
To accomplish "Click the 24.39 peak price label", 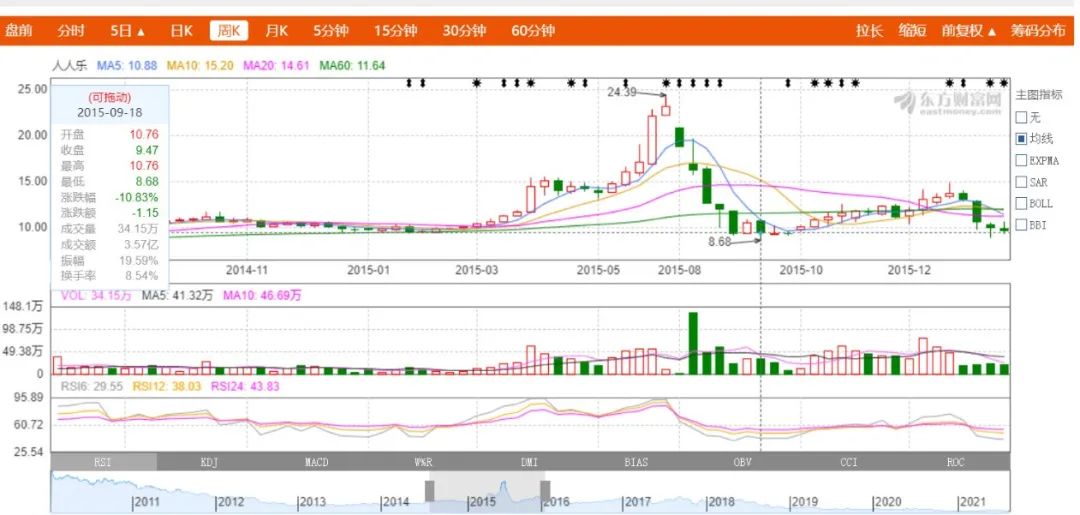I will [622, 92].
